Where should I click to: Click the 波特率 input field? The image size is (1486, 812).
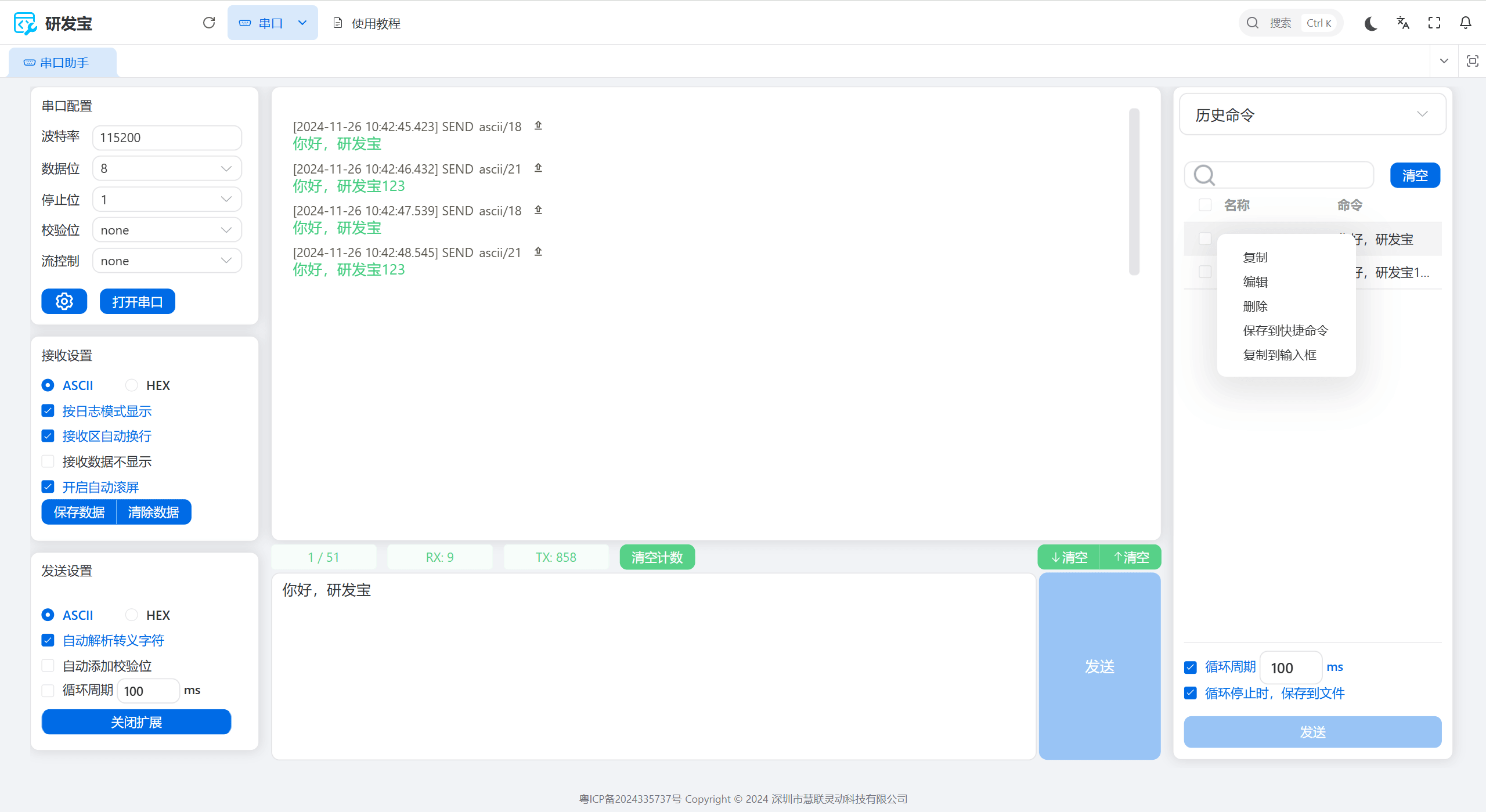pos(167,138)
